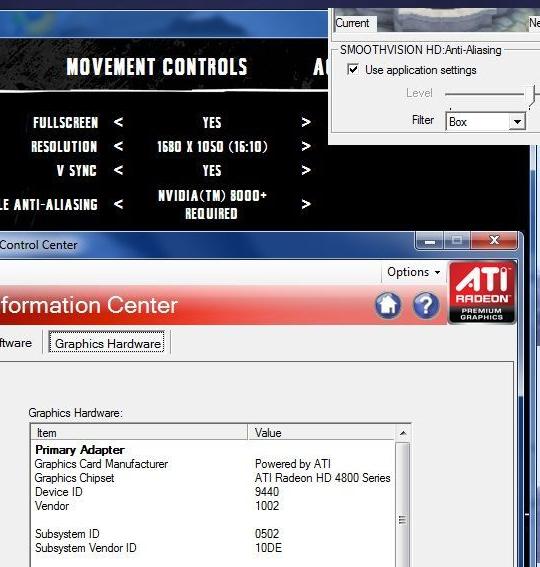
Task: Click the Home icon in Information Center
Action: pos(388,306)
